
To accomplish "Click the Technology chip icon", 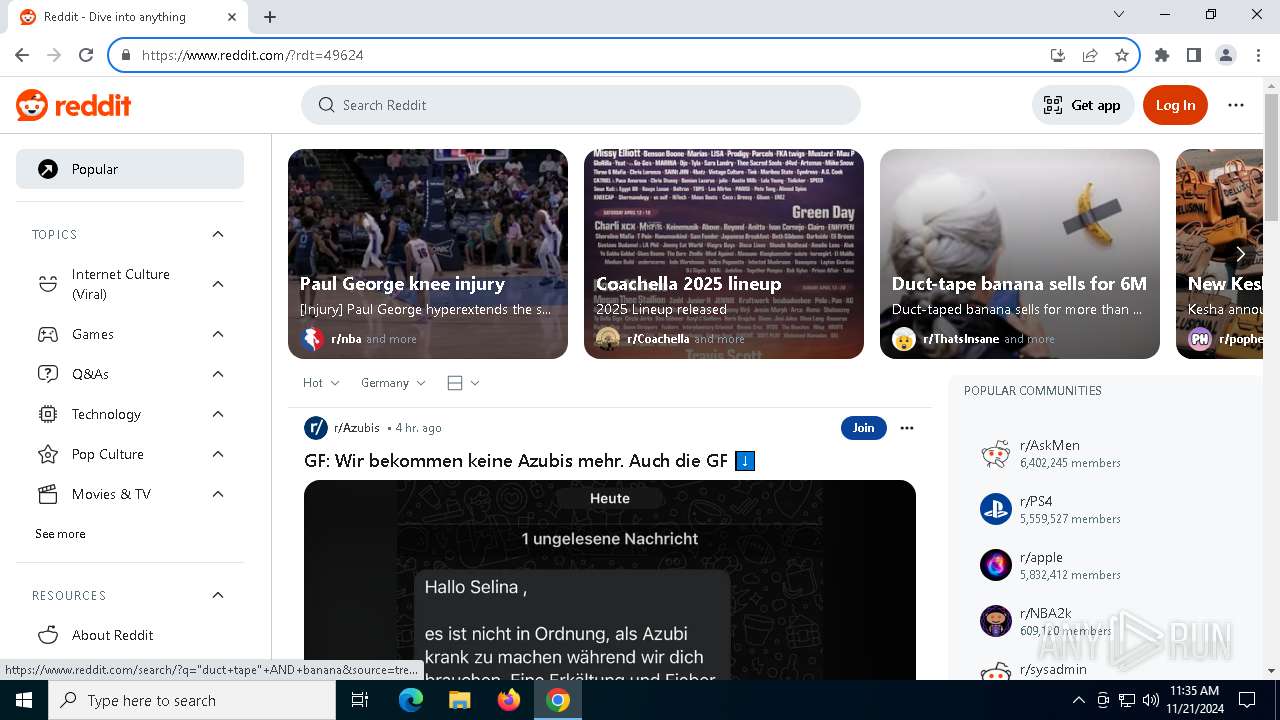I will click(48, 414).
